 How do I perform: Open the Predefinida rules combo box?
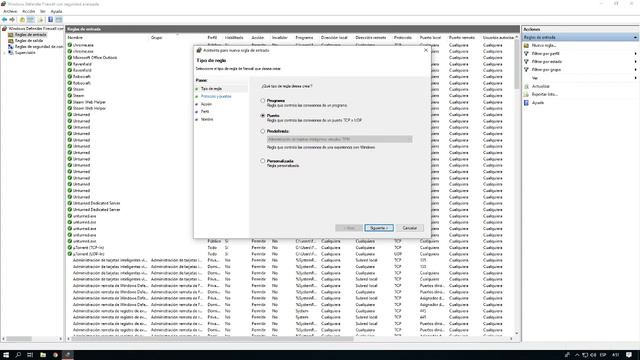point(339,139)
